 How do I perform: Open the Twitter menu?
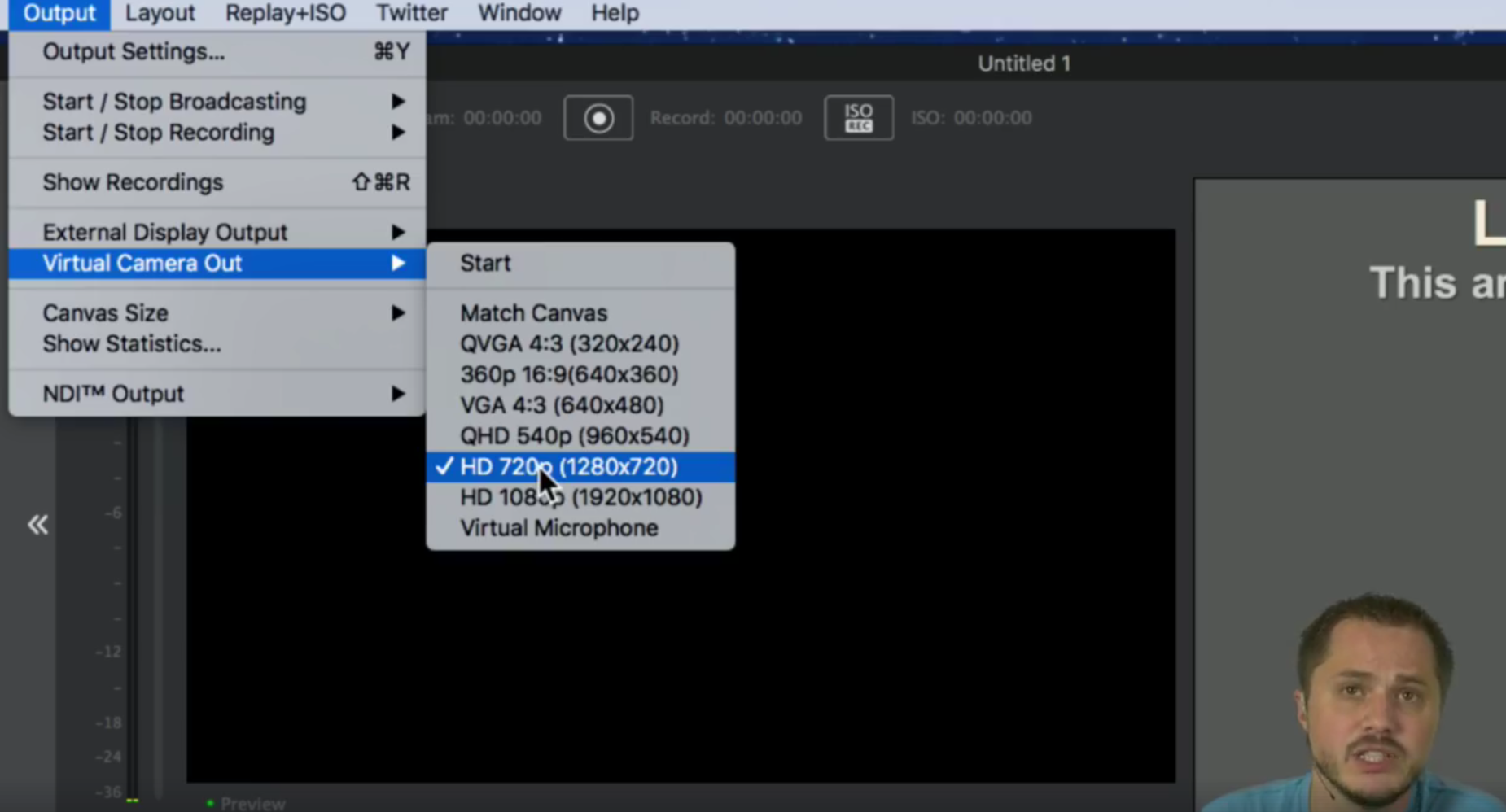411,12
